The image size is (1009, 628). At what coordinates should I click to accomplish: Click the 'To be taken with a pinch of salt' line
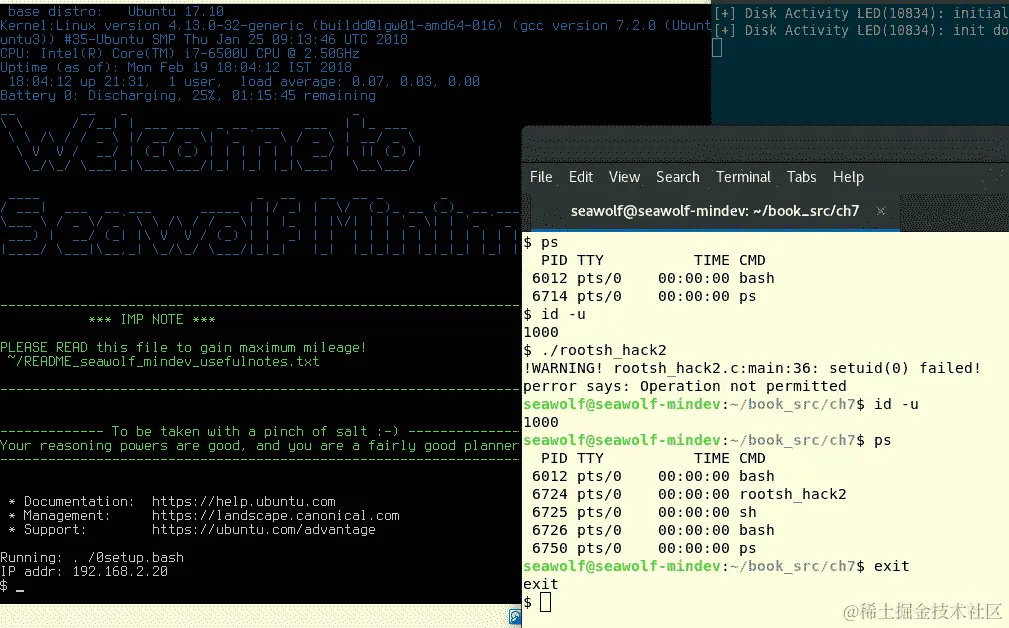255,431
